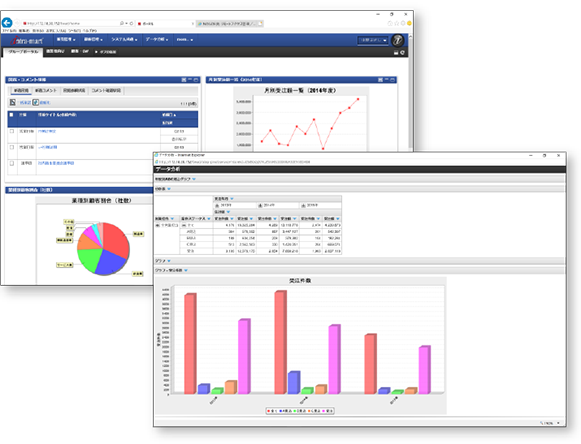Expand the 2015年 year column icon
Viewport: 581px width, 444px height.
303,205
